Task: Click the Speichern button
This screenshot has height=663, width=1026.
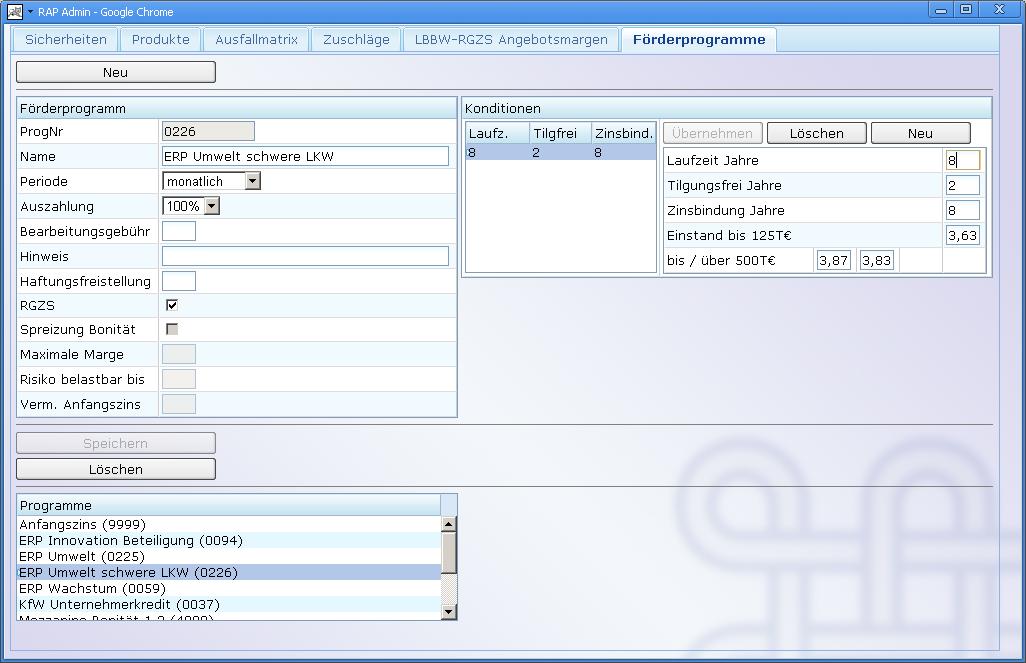Action: 116,443
